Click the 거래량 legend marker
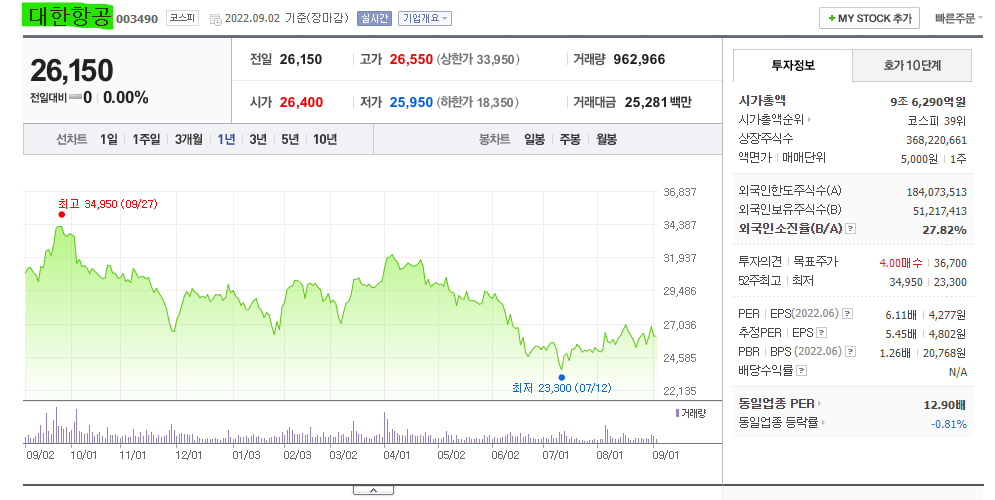Viewport: 995px width, 500px height. tap(678, 414)
